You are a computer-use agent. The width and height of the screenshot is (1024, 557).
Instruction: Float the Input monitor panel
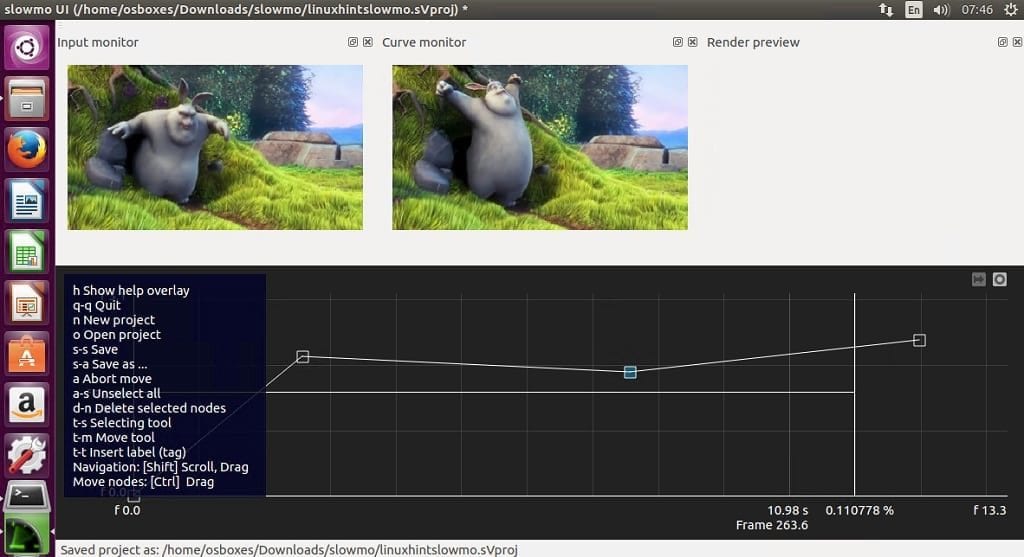coord(353,42)
